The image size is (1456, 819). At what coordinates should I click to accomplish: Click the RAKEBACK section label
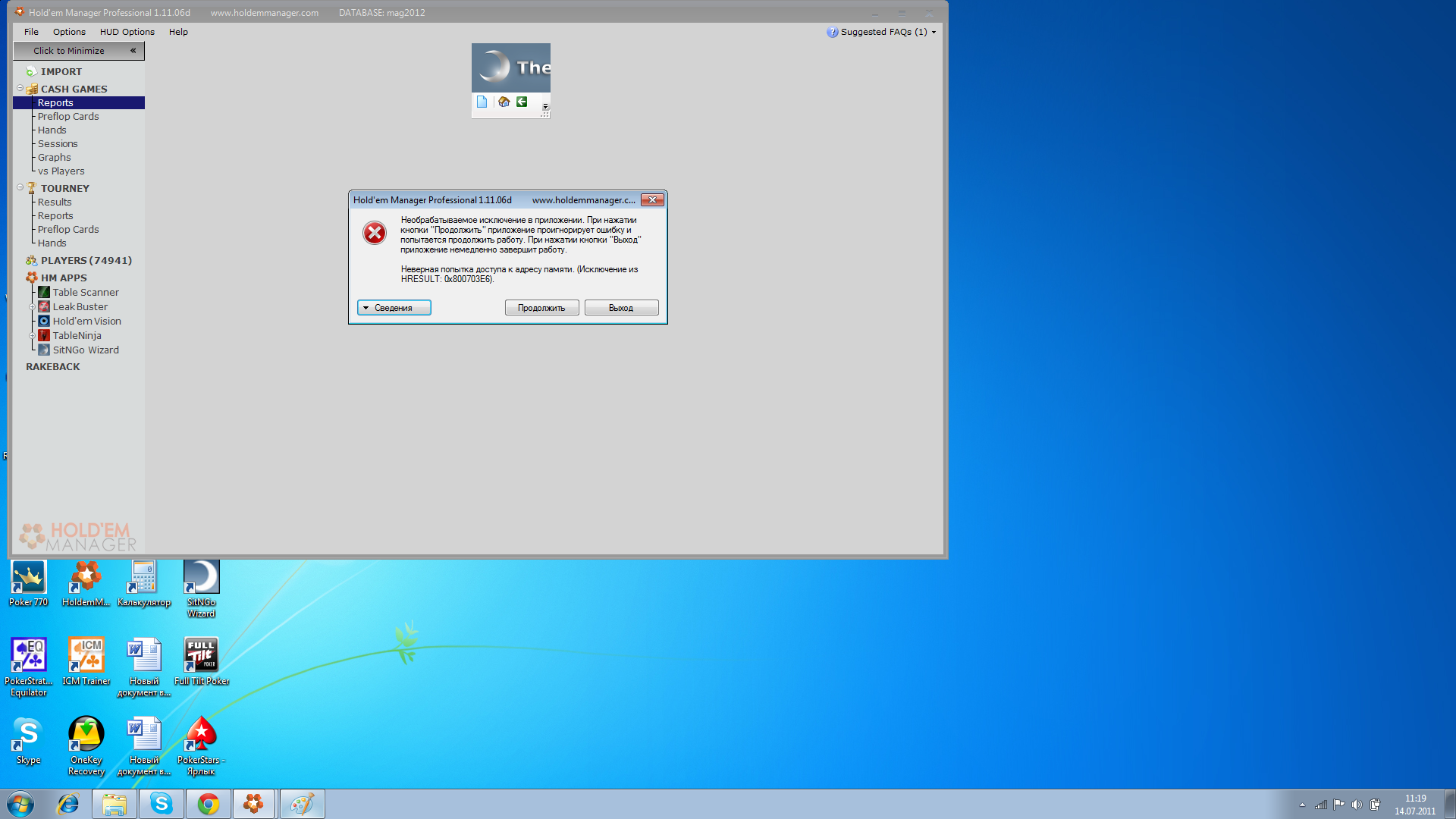52,367
